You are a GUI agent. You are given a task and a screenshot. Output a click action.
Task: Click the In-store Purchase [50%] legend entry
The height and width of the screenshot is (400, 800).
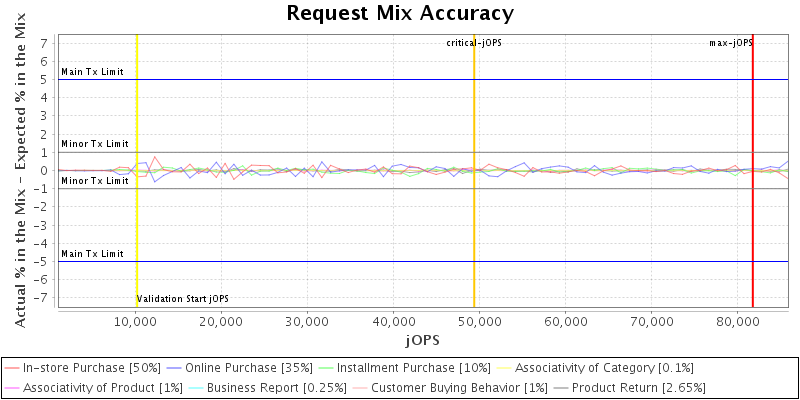coord(91,368)
